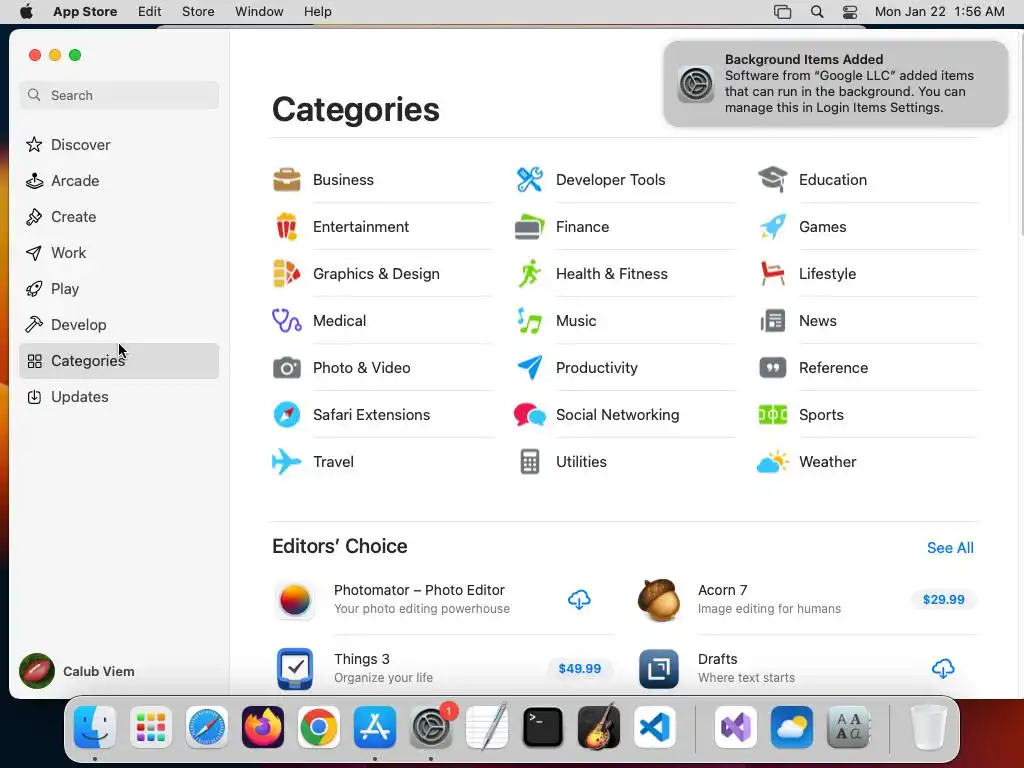Viewport: 1024px width, 768px height.
Task: Click the Utilities calculator icon
Action: pyautogui.click(x=530, y=462)
